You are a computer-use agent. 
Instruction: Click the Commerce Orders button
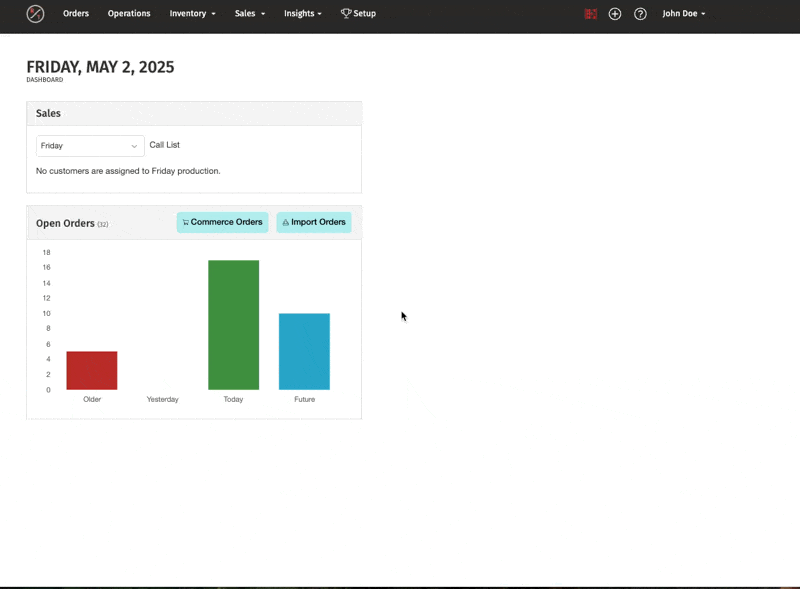tap(222, 223)
